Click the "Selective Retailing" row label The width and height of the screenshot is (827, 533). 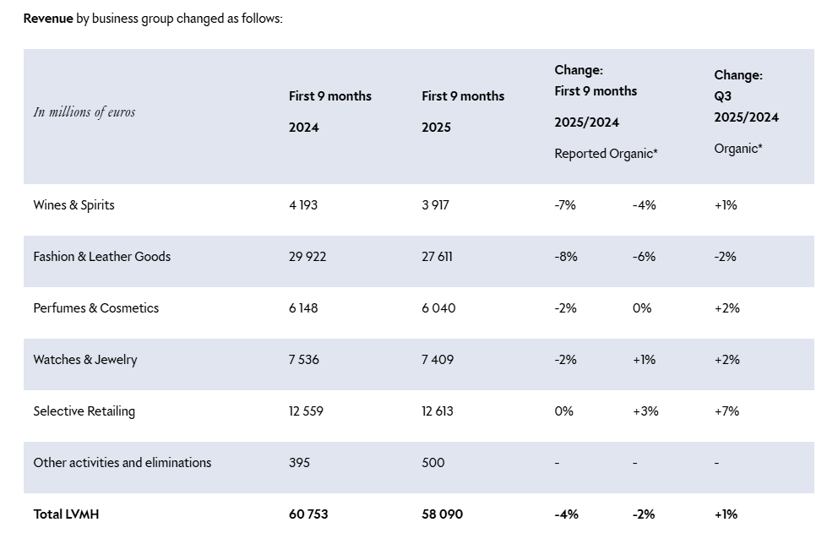click(84, 411)
